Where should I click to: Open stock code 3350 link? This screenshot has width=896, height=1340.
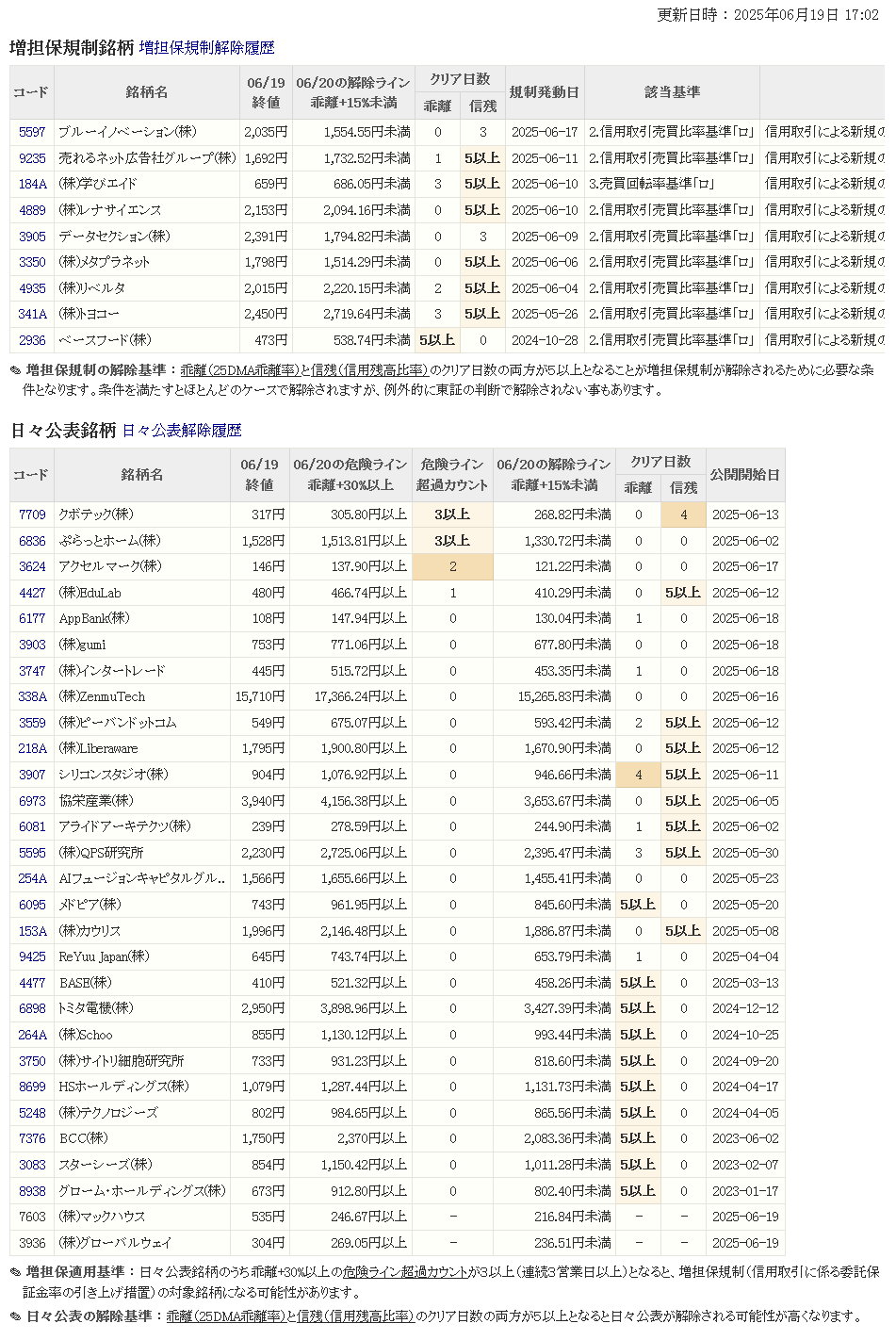(32, 262)
